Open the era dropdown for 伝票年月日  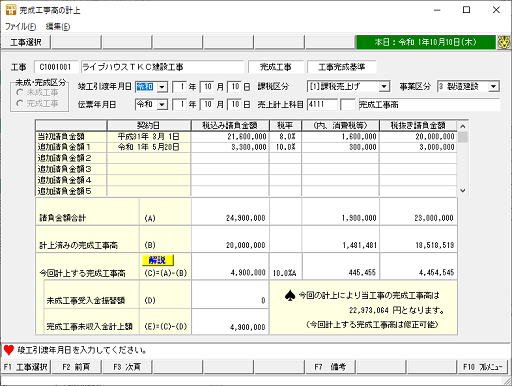pyautogui.click(x=162, y=105)
